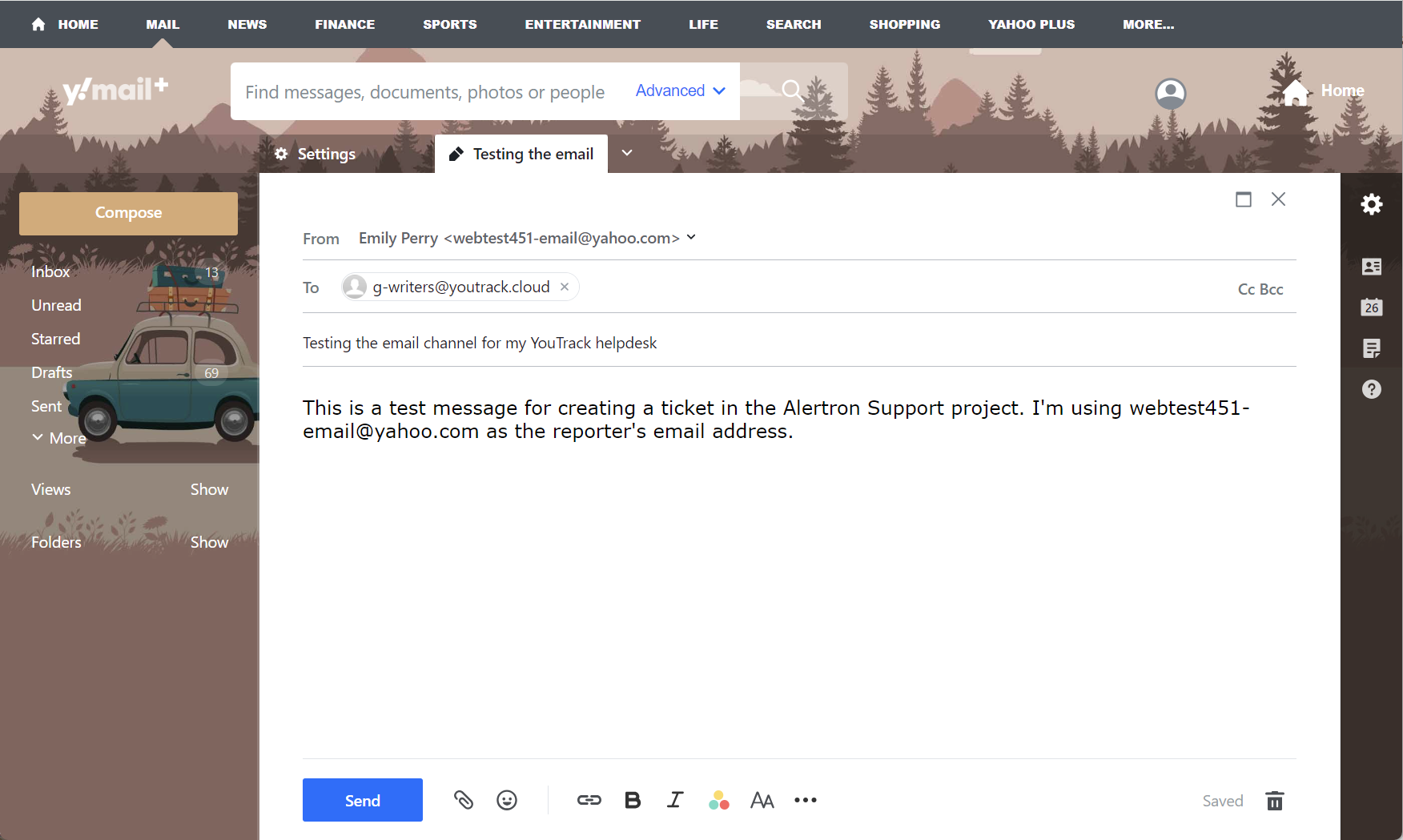Show the Folders list
Image resolution: width=1403 pixels, height=840 pixels.
pyautogui.click(x=209, y=542)
